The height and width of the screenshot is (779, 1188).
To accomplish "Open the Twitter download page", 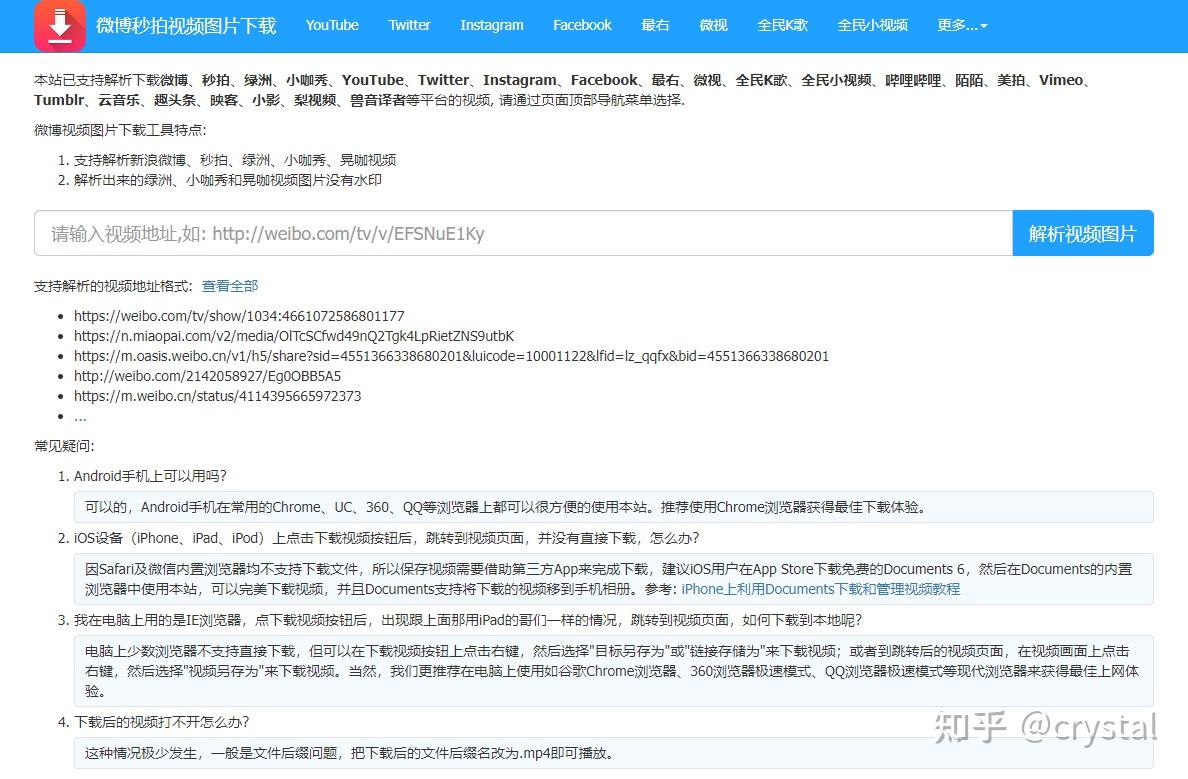I will (x=409, y=25).
